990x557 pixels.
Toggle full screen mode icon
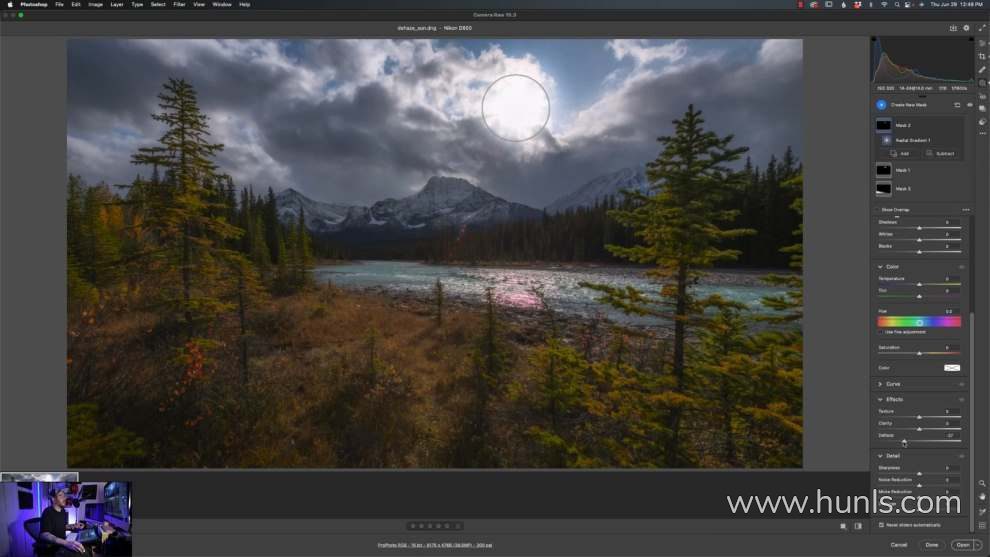[981, 28]
